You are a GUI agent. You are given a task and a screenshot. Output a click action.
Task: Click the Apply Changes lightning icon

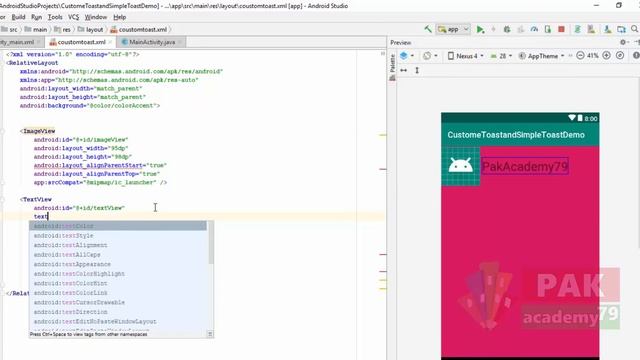pyautogui.click(x=493, y=29)
